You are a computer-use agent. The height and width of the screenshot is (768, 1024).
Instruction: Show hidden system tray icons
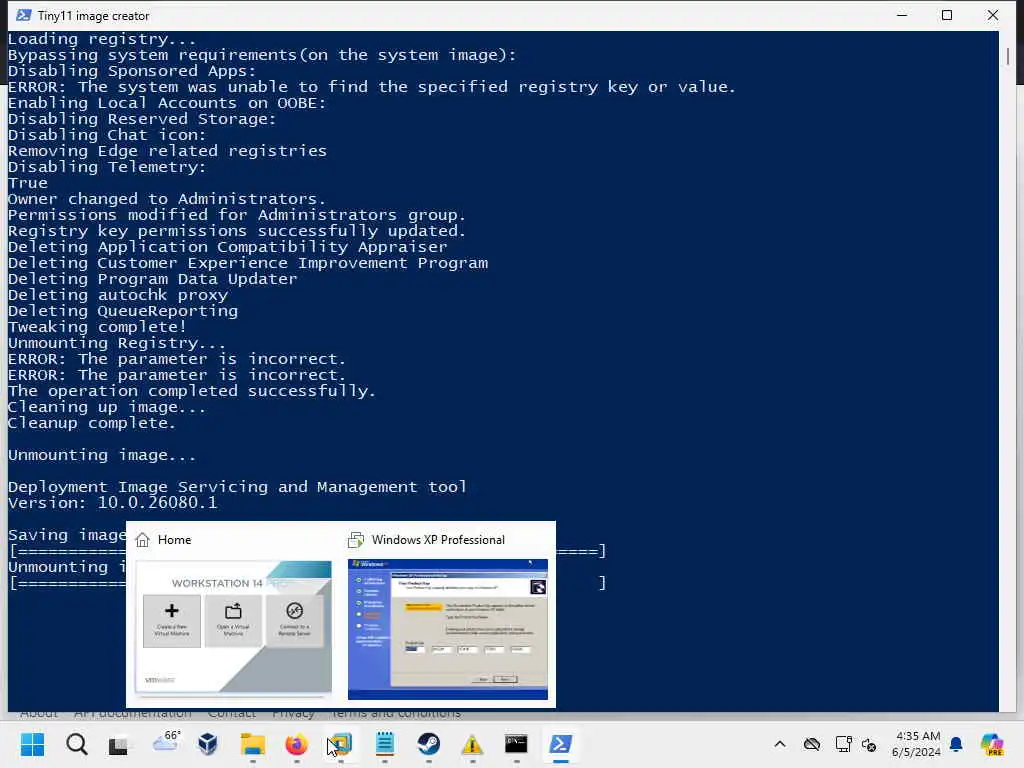point(780,744)
